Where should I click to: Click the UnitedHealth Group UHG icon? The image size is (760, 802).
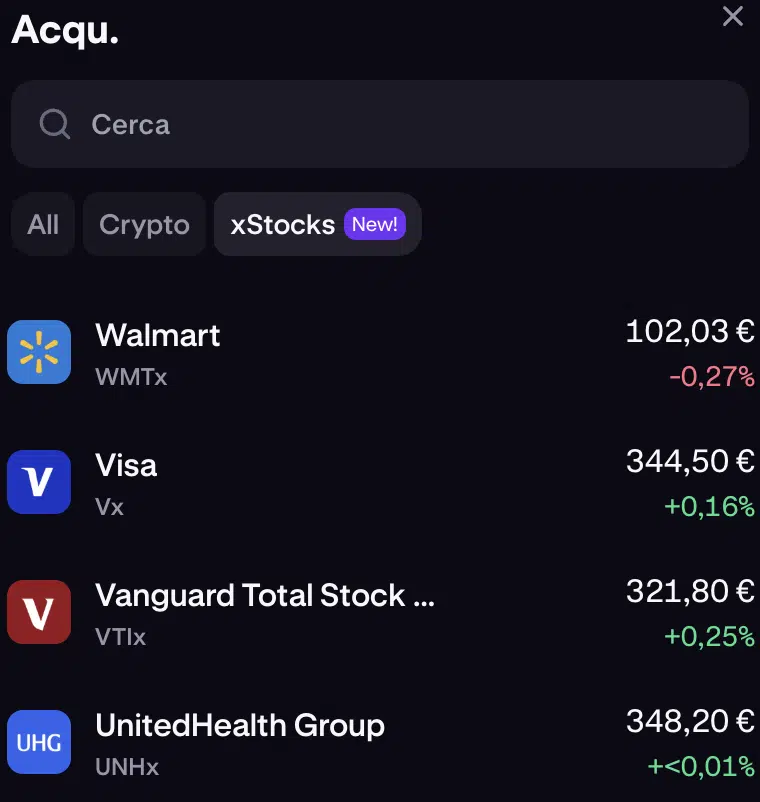coord(39,742)
